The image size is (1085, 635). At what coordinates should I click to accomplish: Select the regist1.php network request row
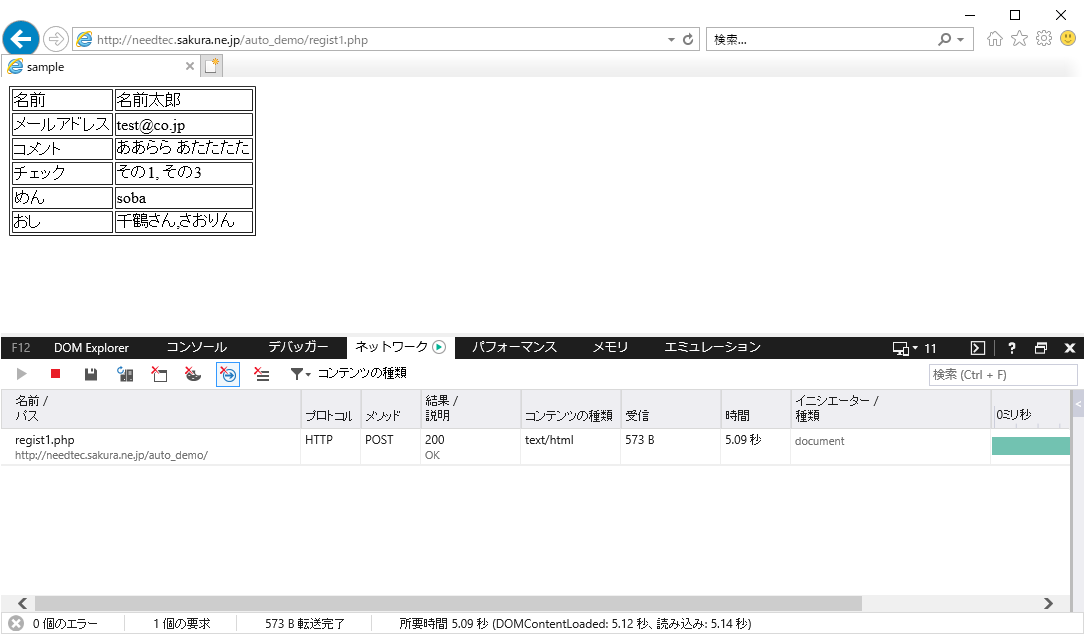536,447
